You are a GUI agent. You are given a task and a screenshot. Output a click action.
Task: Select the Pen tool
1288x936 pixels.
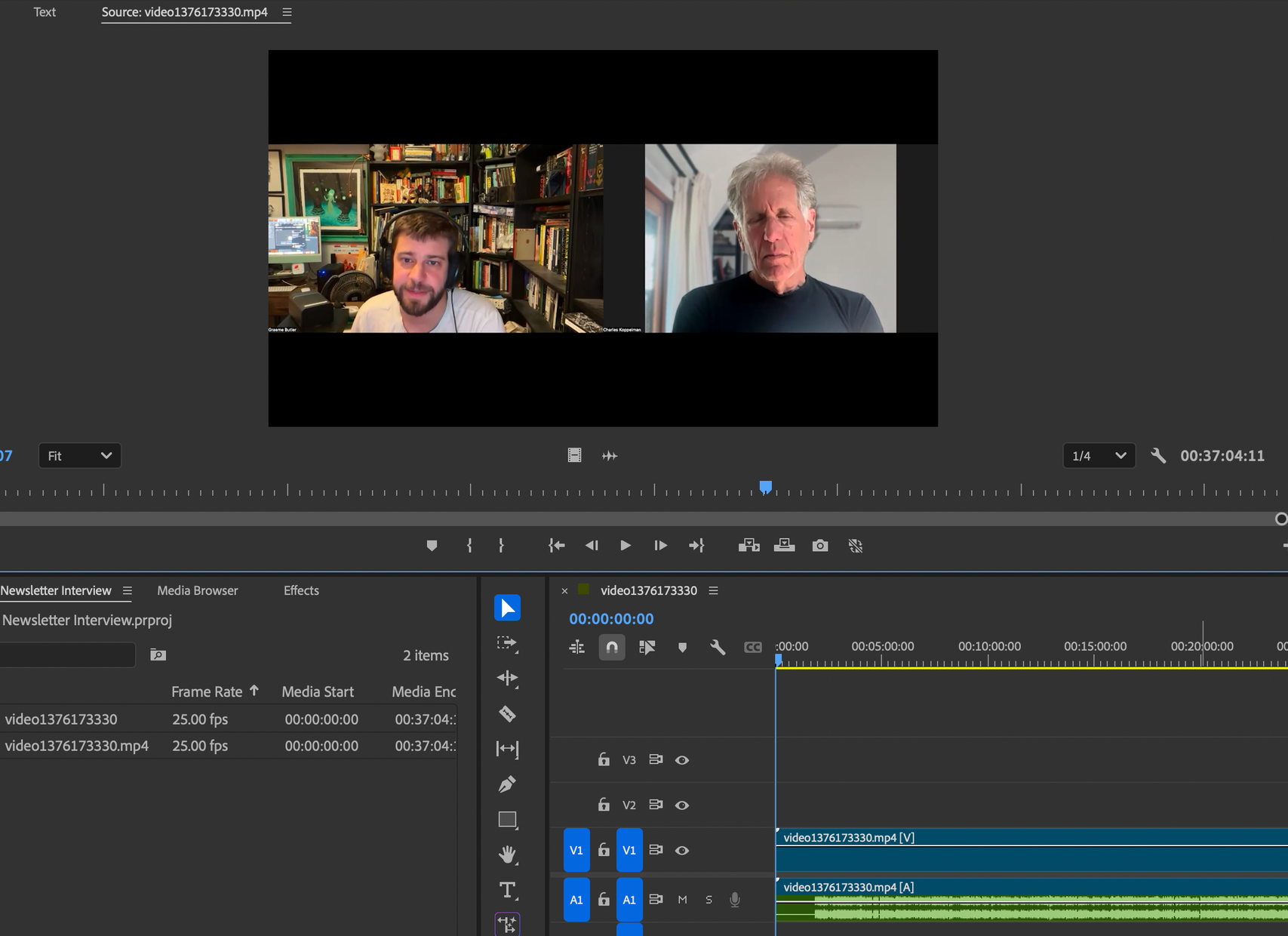point(507,784)
